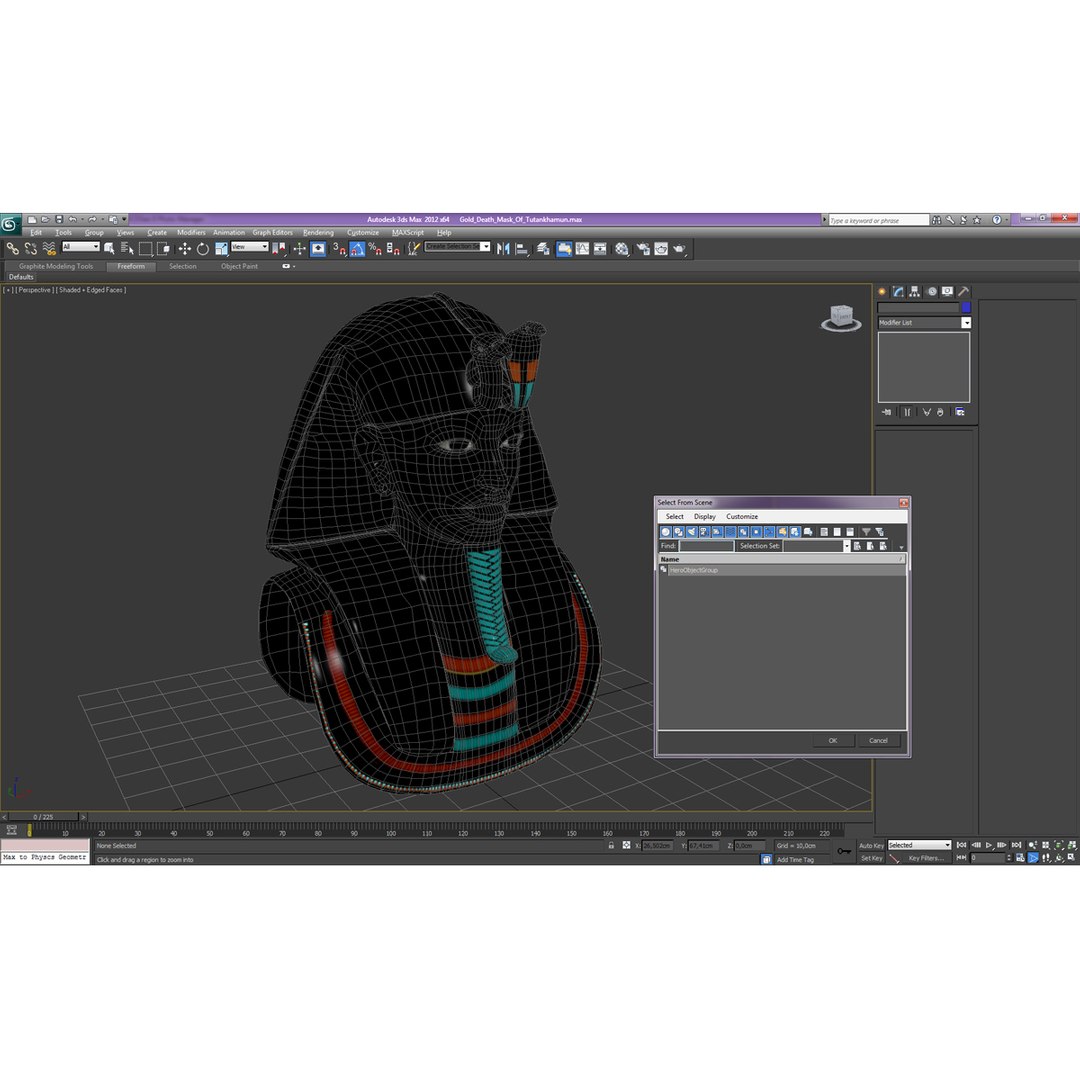
Task: Click the Unlink Selection tool
Action: [x=31, y=249]
